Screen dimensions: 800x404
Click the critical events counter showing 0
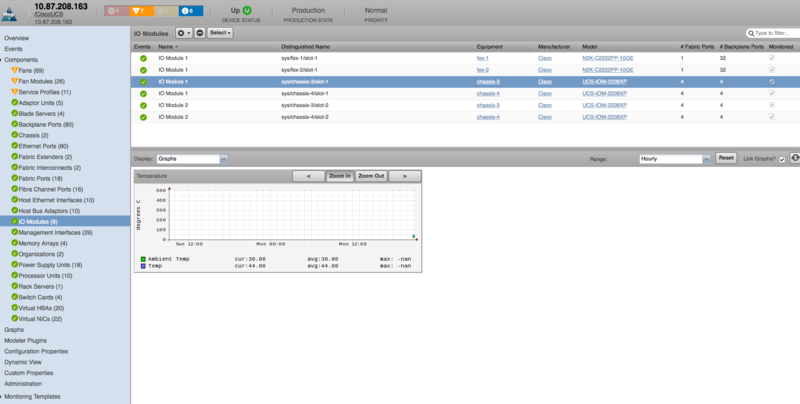click(116, 11)
